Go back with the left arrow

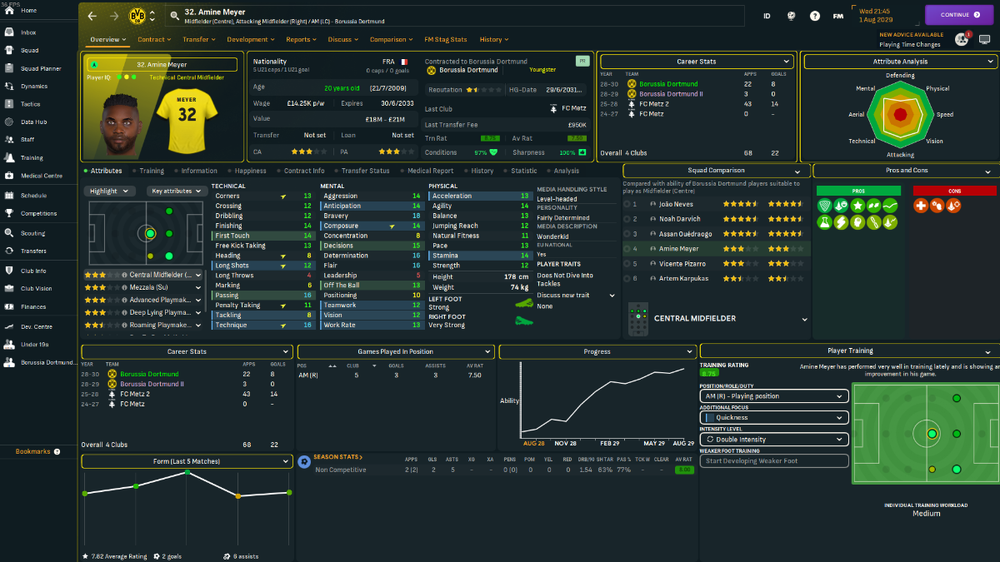[x=92, y=16]
